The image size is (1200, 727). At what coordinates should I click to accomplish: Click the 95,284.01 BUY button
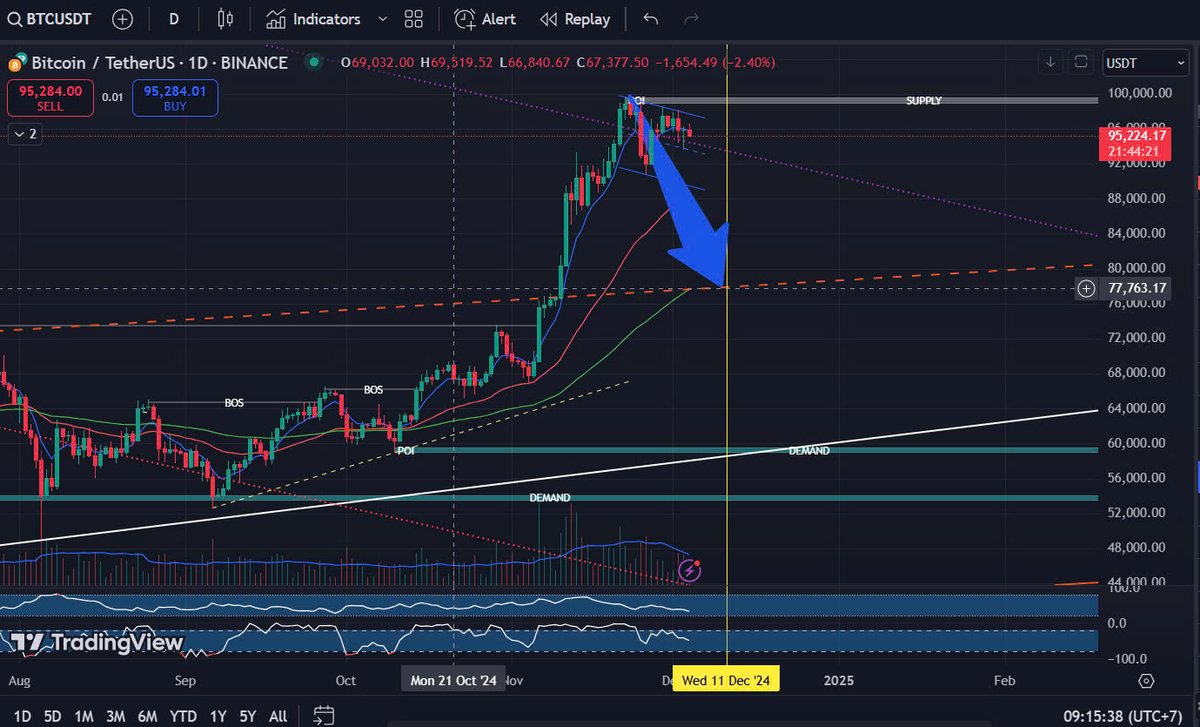[x=175, y=97]
